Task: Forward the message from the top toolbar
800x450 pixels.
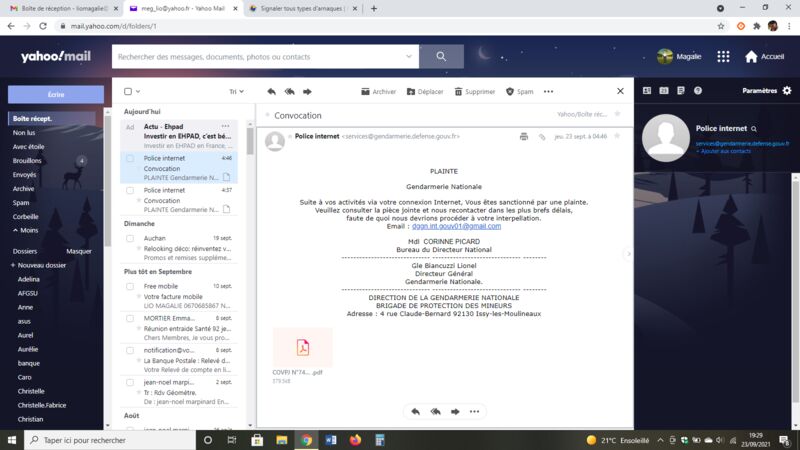Action: pyautogui.click(x=307, y=92)
